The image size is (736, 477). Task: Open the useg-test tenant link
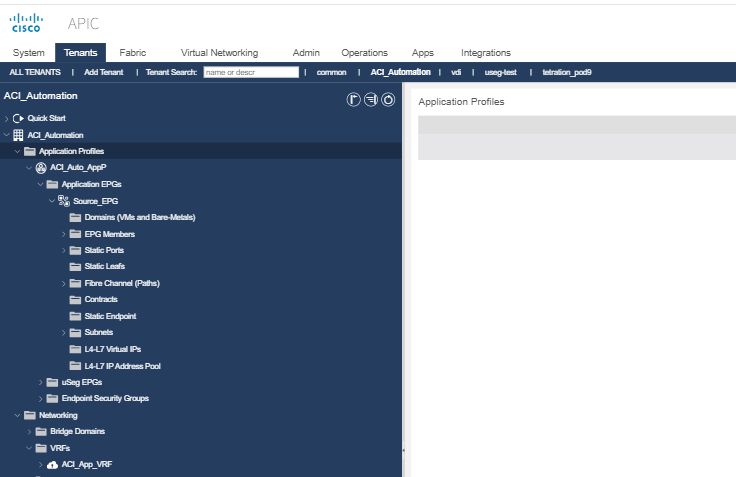tap(501, 72)
